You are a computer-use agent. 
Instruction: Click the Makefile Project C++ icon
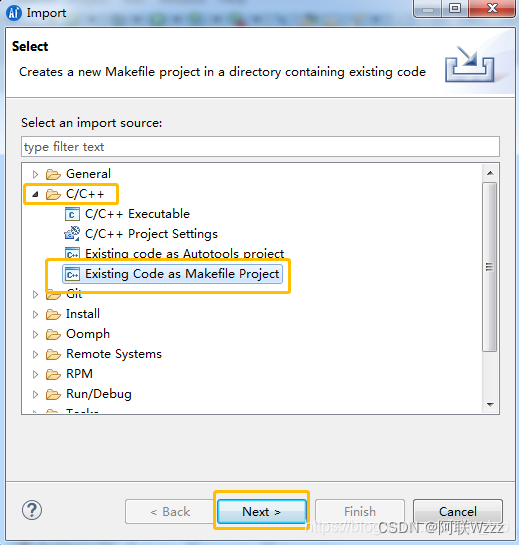click(72, 274)
